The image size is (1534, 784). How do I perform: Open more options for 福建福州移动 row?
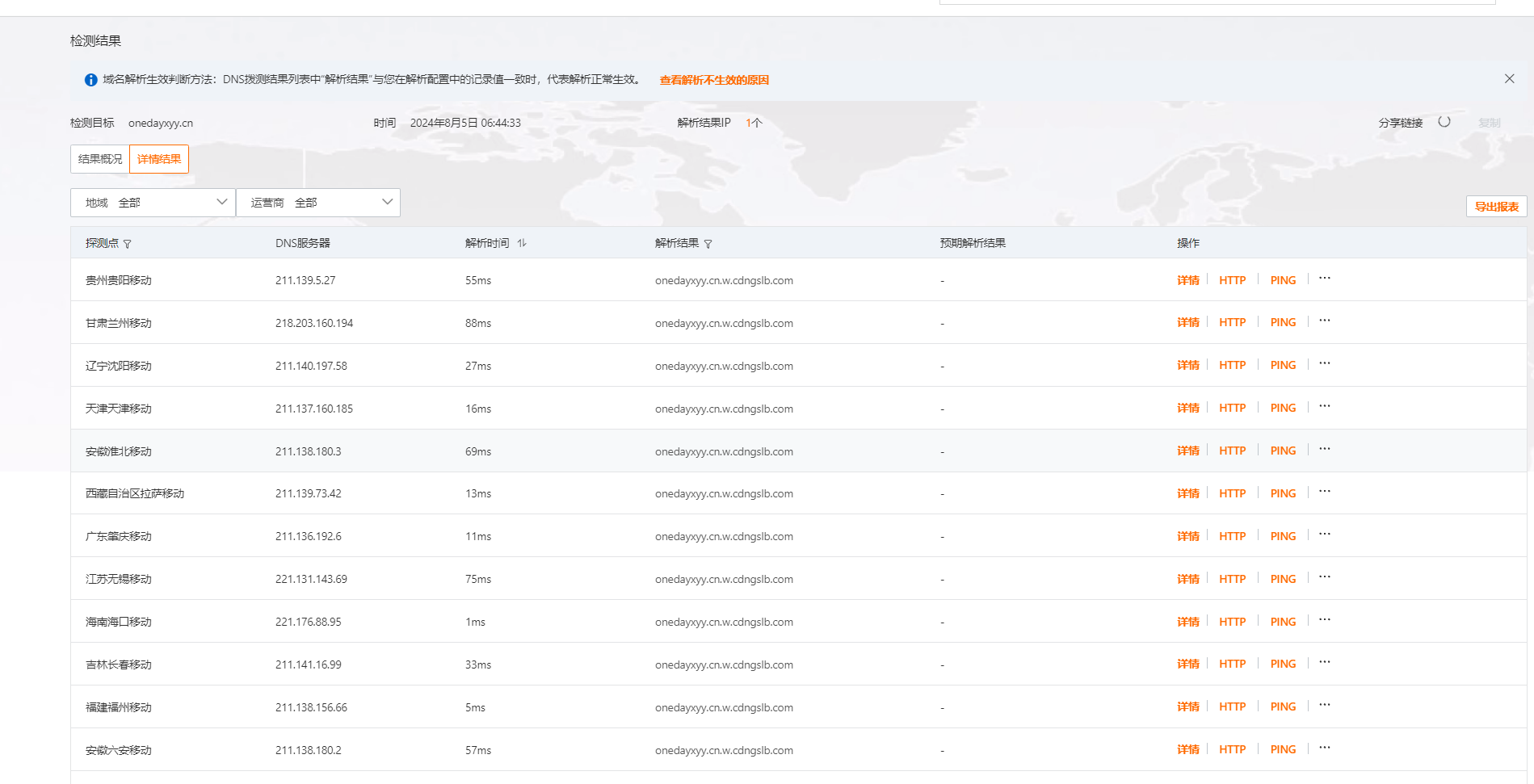click(1325, 706)
